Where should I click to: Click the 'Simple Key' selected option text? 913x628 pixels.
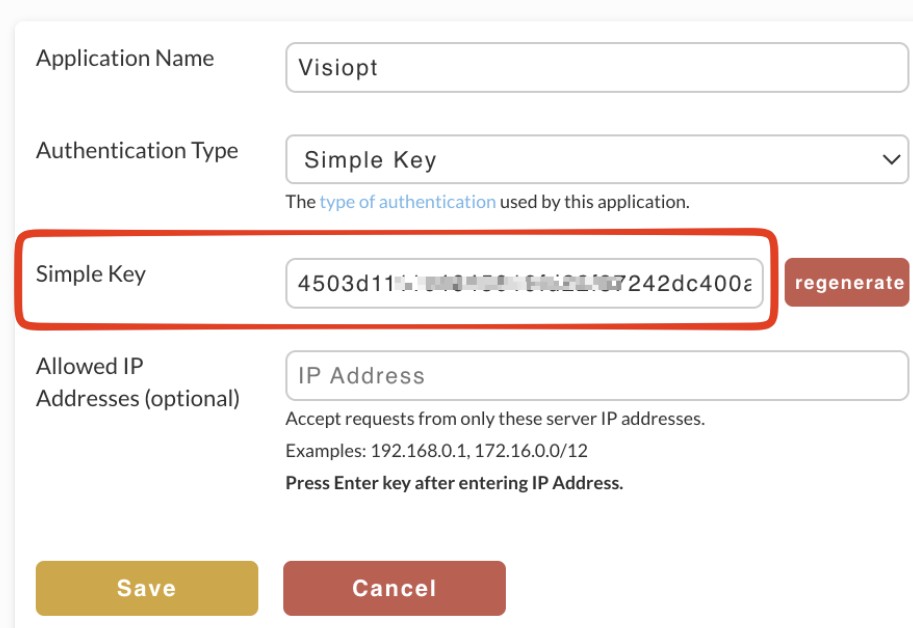click(370, 160)
